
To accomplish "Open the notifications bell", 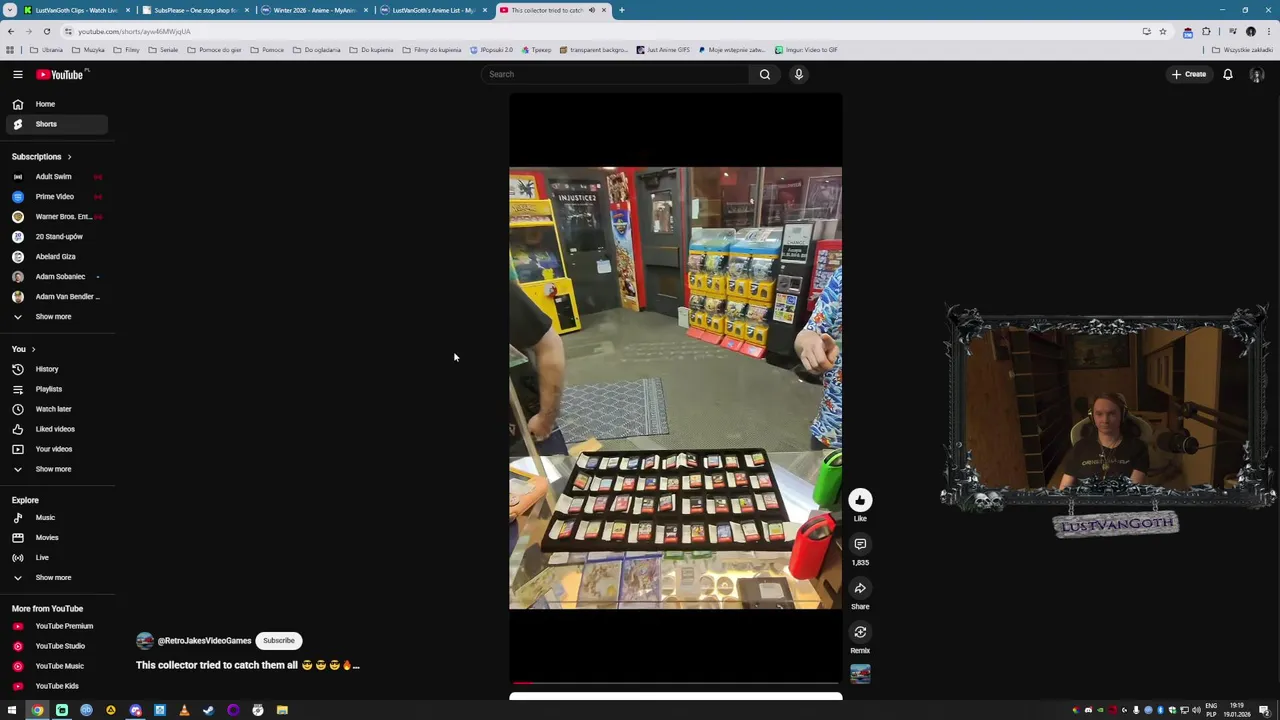I will tap(1227, 74).
